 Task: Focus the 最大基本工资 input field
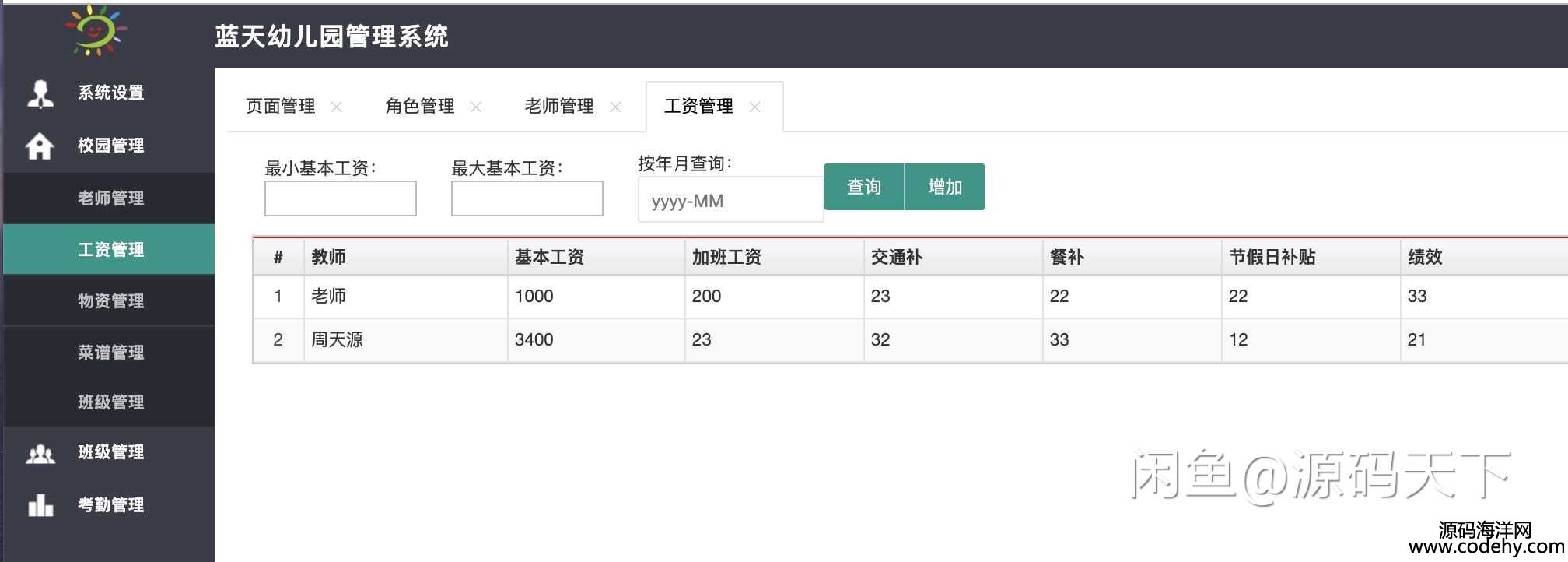coord(527,198)
